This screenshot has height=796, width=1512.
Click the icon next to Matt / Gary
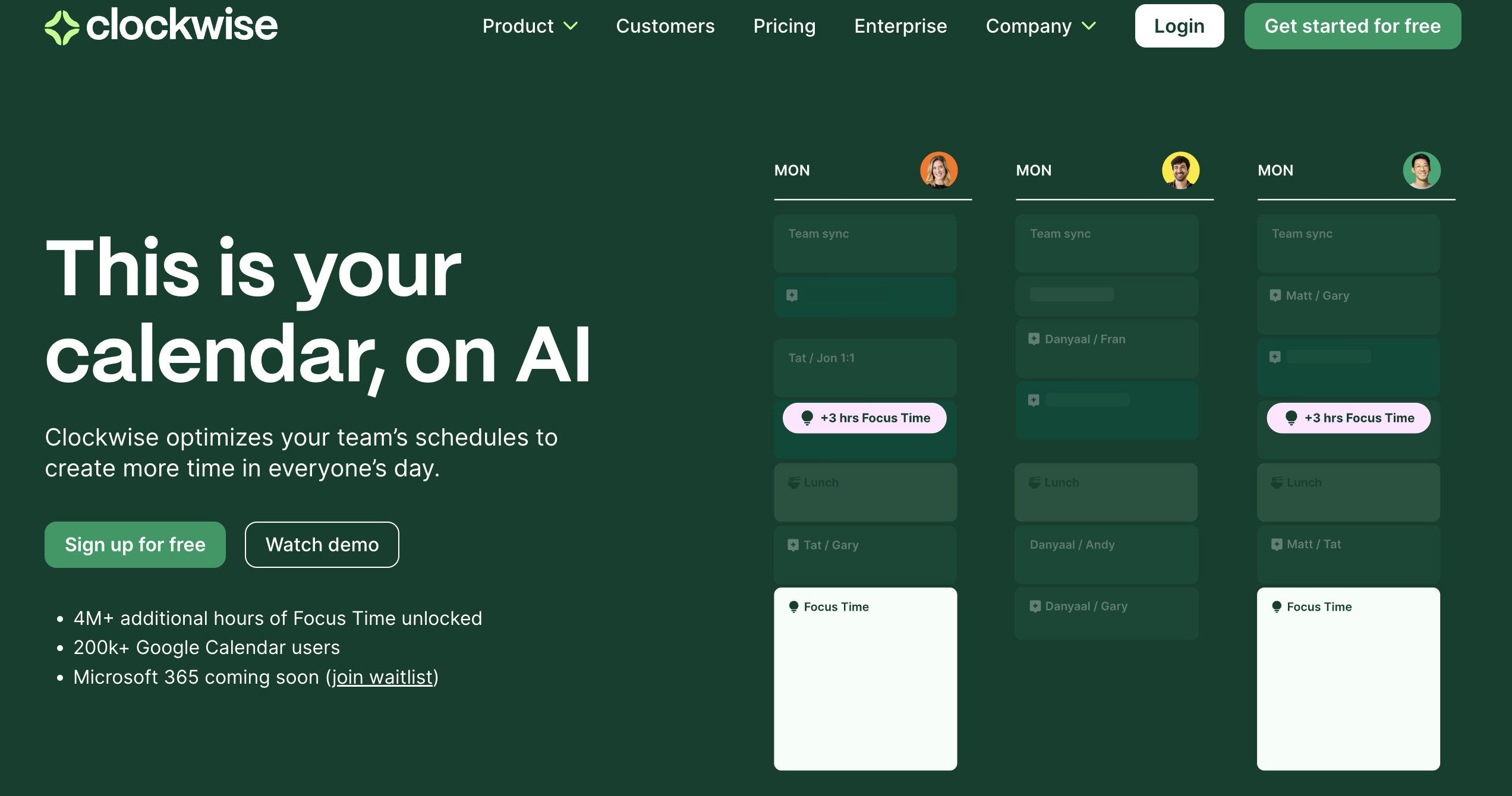[1275, 295]
